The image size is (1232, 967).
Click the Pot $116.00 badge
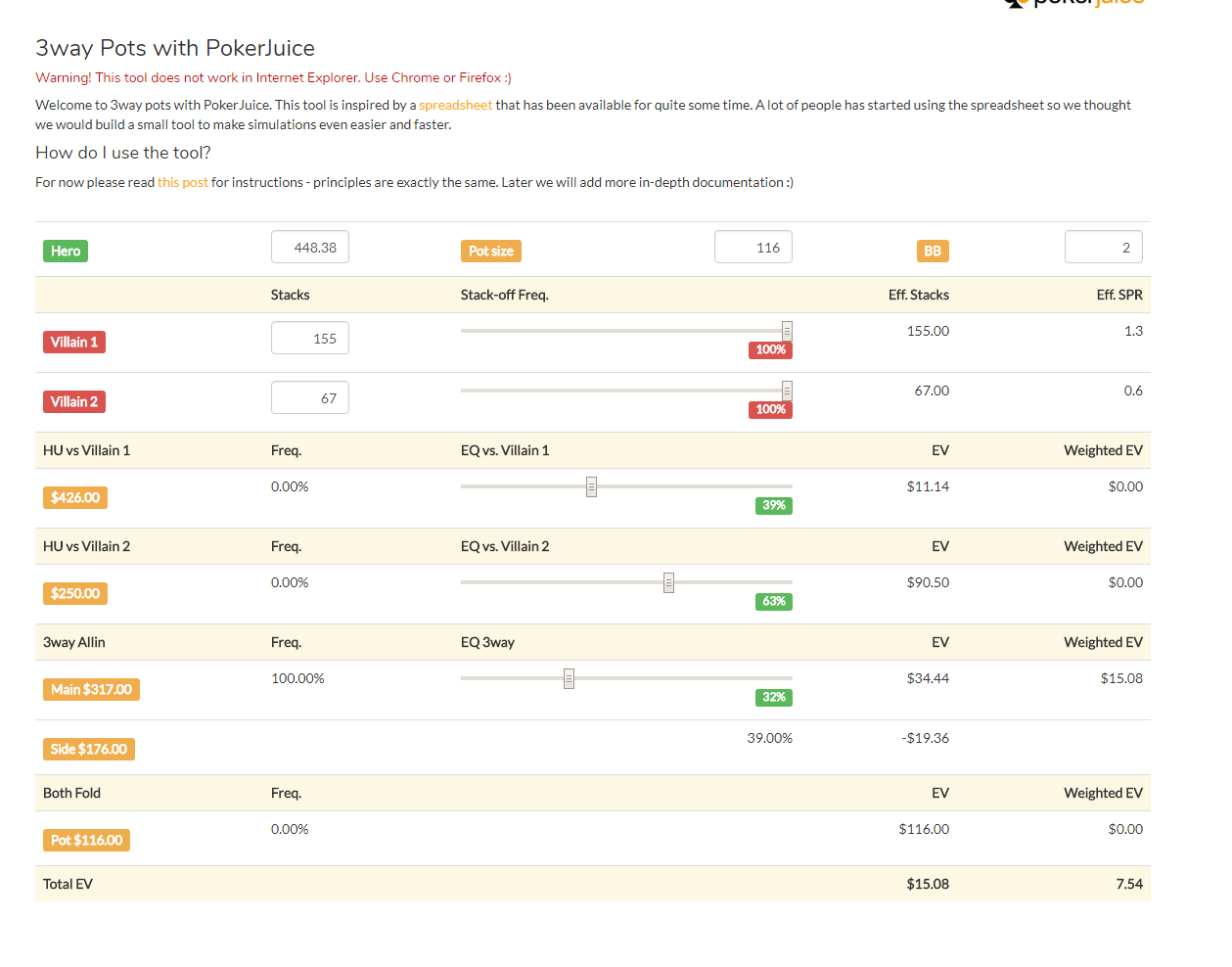coord(86,841)
